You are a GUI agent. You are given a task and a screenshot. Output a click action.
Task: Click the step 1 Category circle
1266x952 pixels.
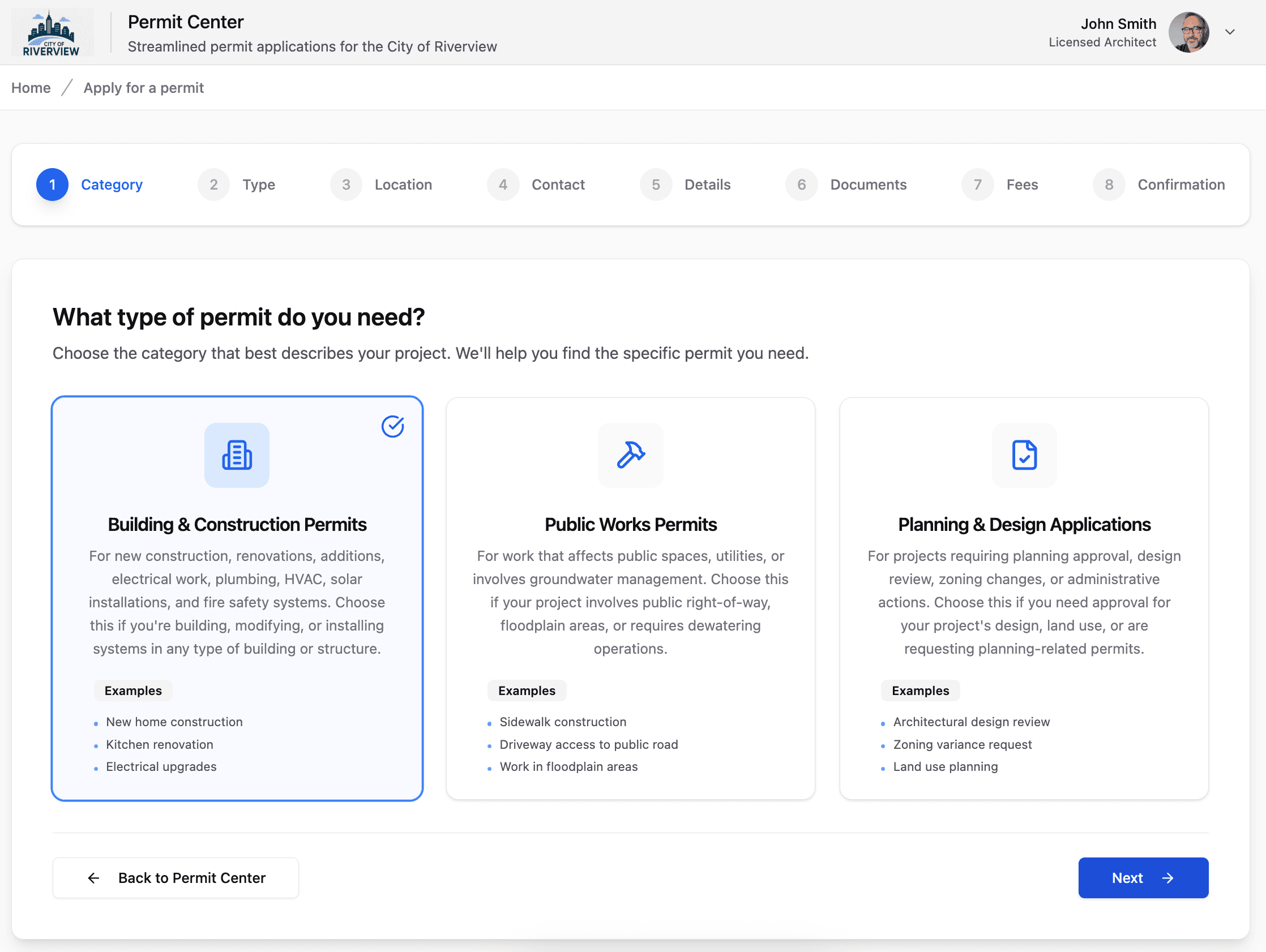(x=52, y=184)
